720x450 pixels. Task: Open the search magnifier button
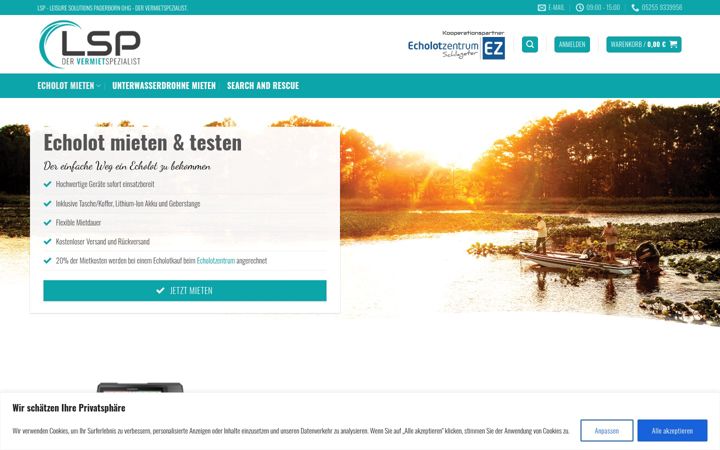pos(529,45)
